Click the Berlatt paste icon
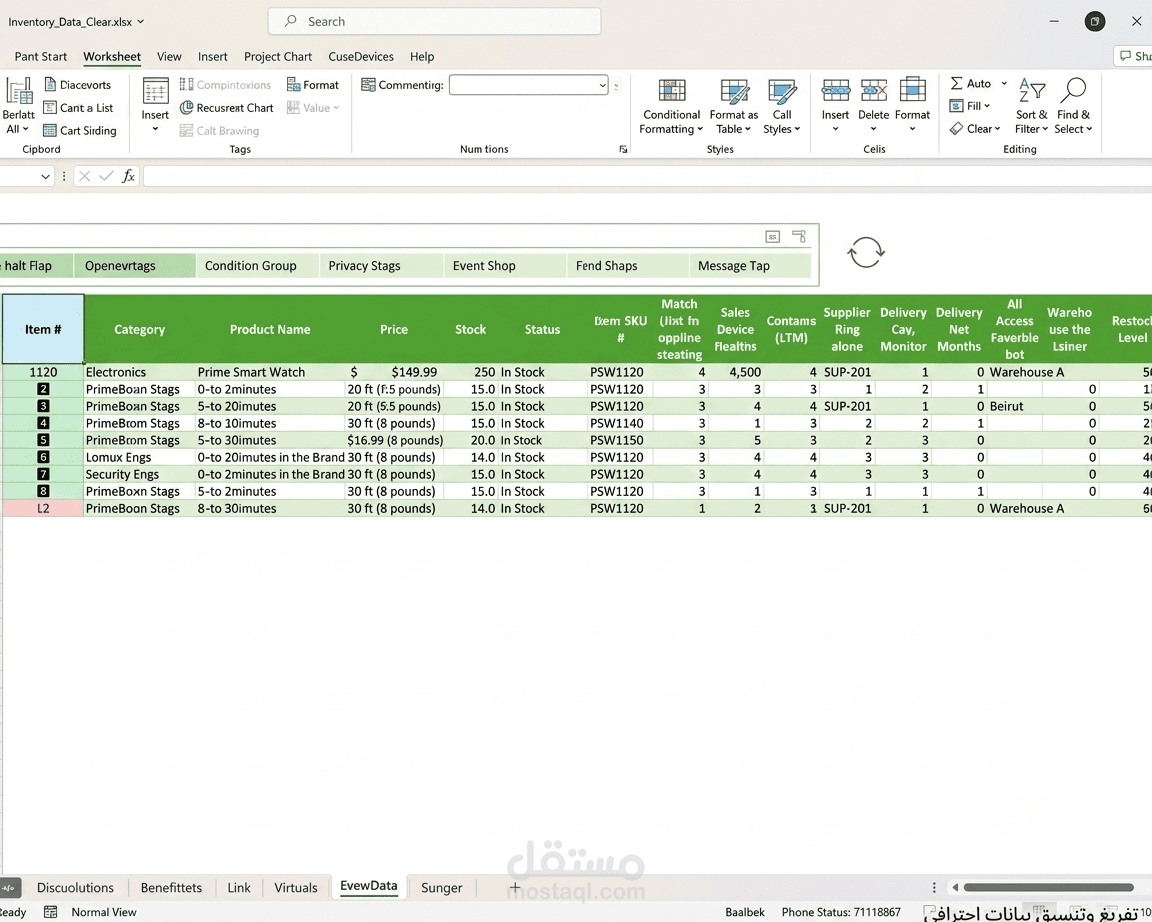This screenshot has width=1152, height=922. point(18,91)
